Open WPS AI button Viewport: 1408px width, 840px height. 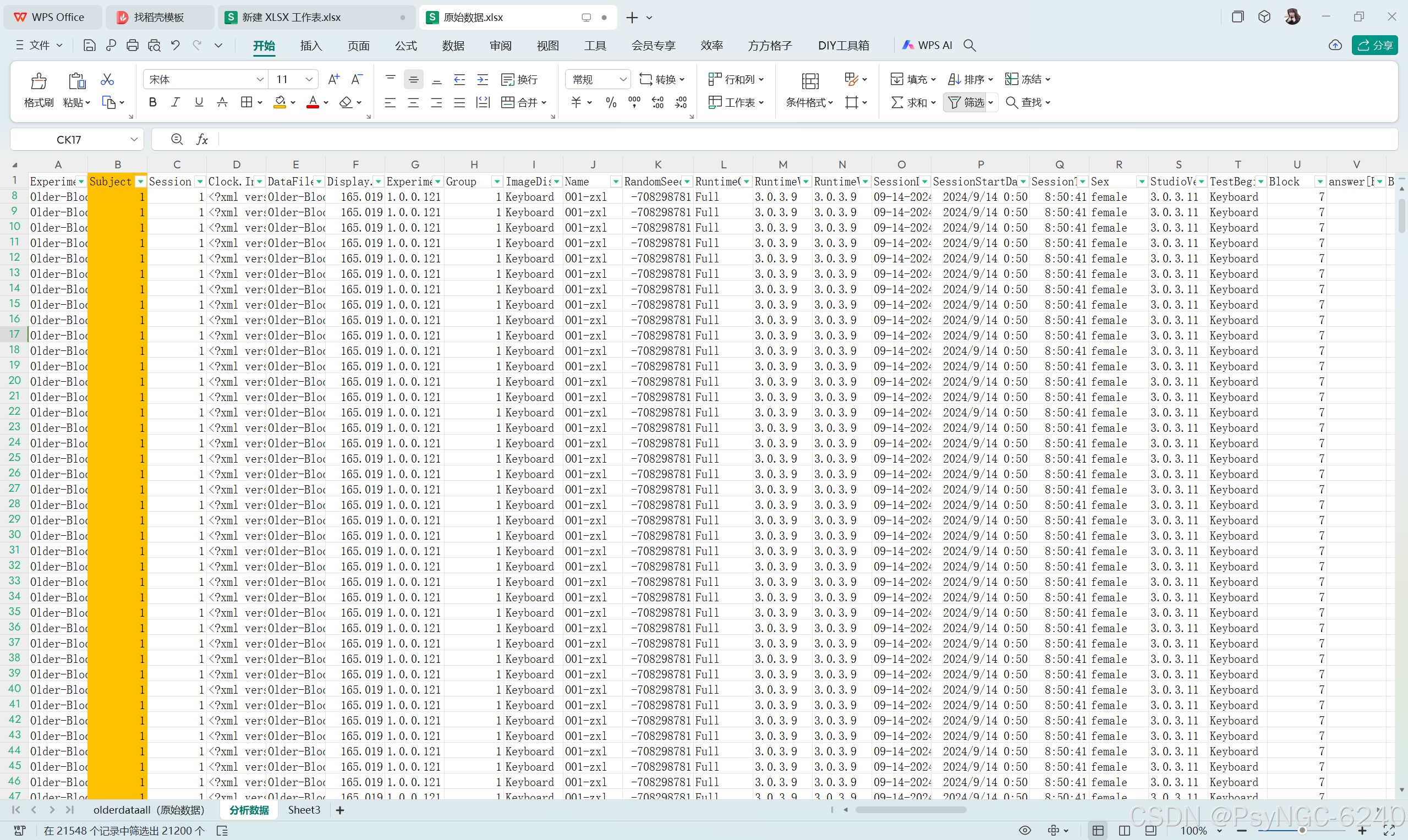[x=927, y=45]
